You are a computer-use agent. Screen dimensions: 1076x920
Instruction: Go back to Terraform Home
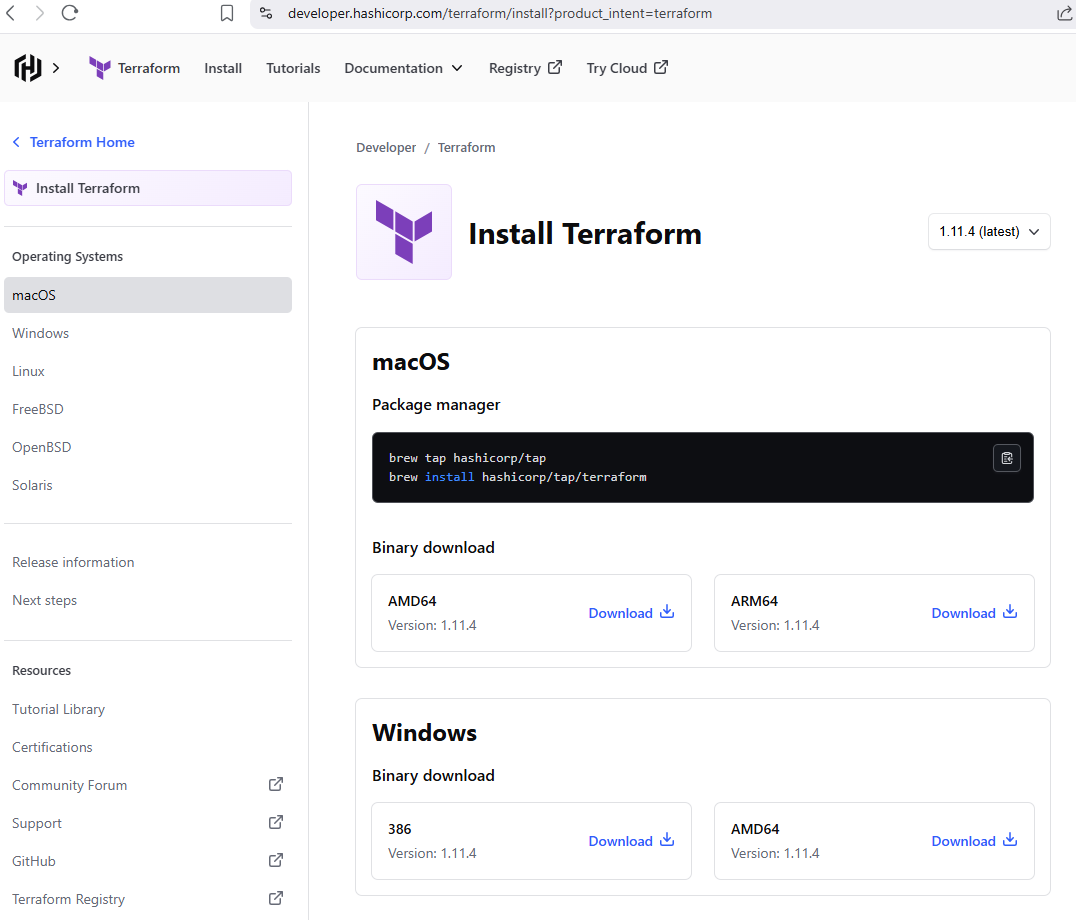tap(73, 142)
